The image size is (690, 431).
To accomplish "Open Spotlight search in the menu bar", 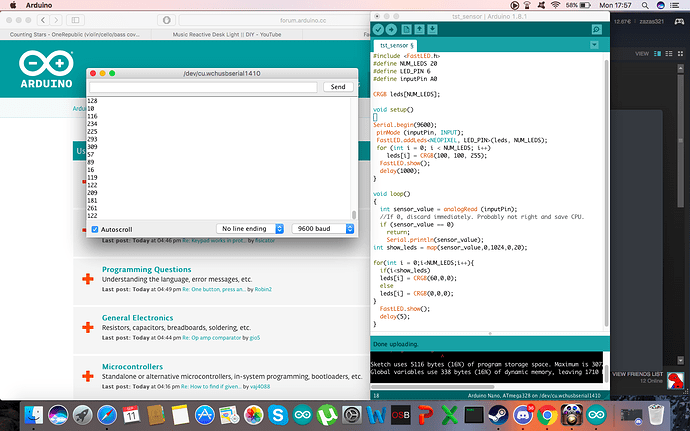I will [645, 5].
